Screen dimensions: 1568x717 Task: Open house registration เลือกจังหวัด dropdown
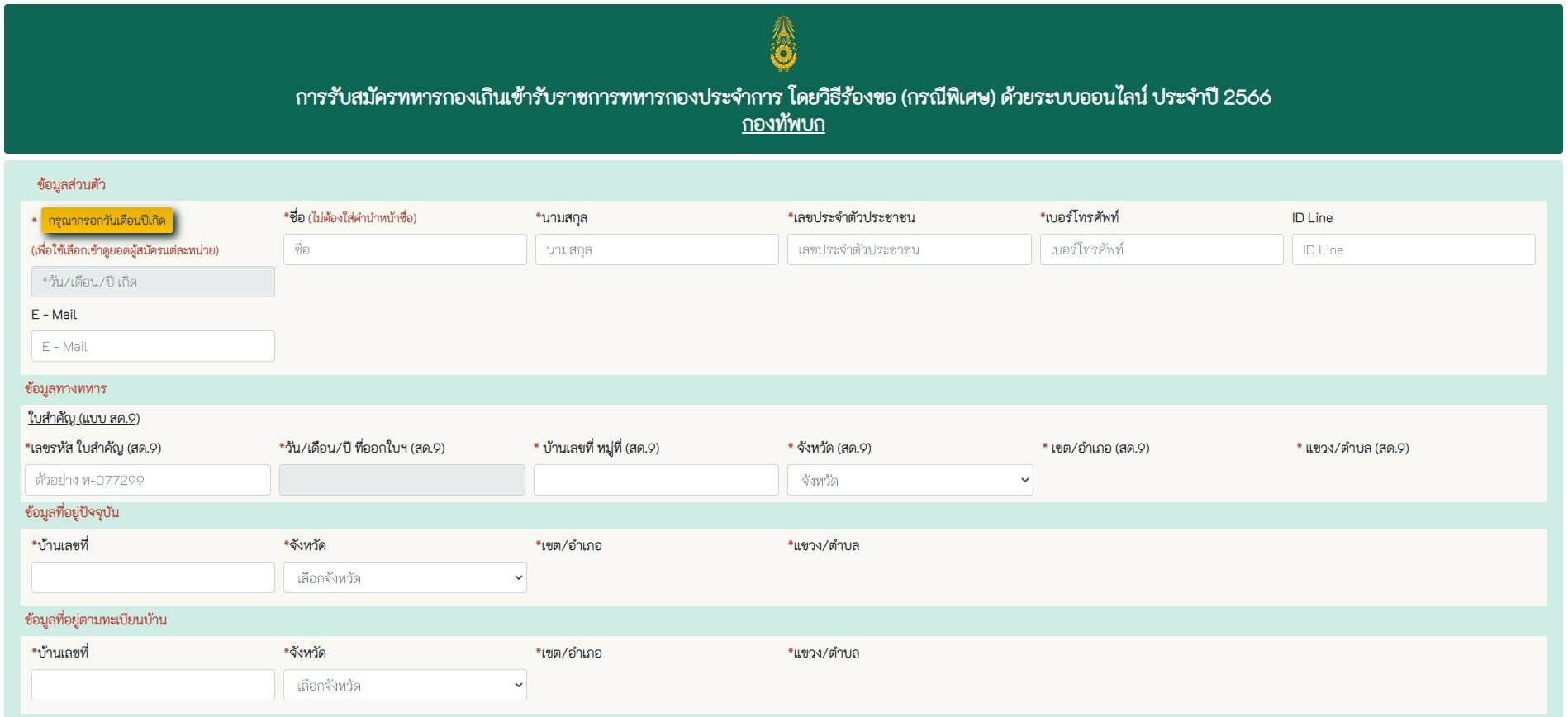pyautogui.click(x=405, y=685)
